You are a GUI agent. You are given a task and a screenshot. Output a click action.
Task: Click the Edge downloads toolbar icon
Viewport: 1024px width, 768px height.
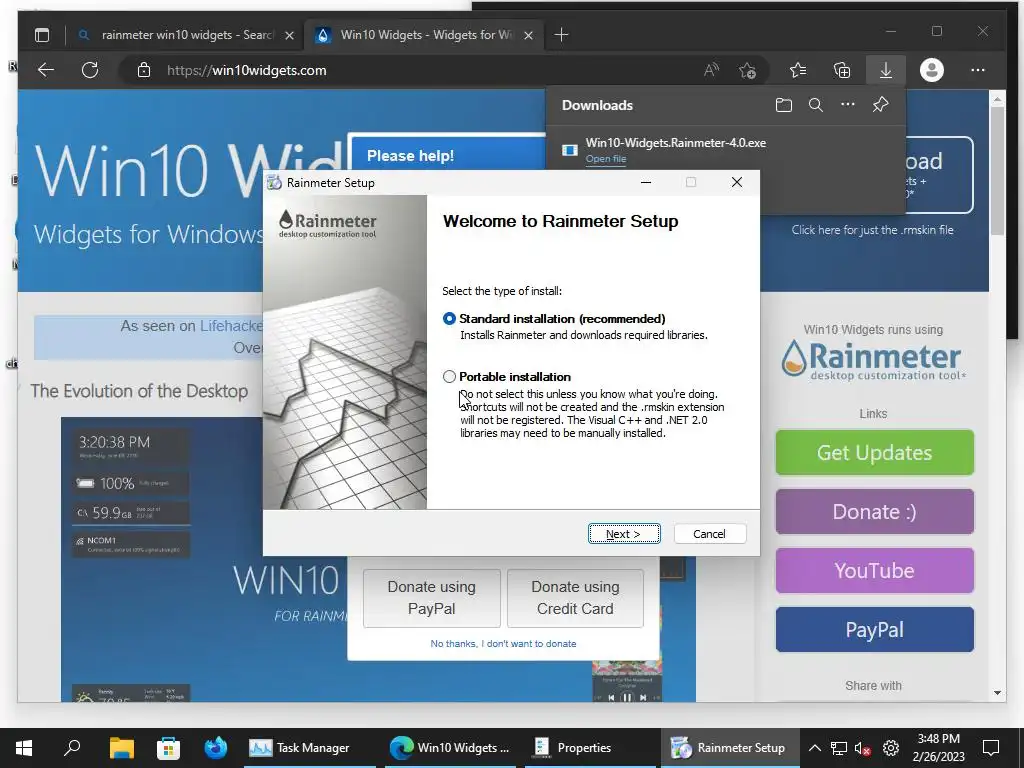[x=886, y=70]
